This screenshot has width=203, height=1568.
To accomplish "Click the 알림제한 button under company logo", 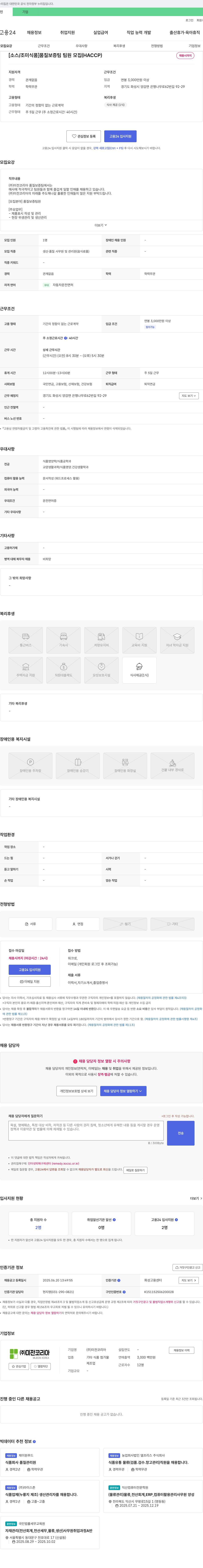I will 41,1367.
